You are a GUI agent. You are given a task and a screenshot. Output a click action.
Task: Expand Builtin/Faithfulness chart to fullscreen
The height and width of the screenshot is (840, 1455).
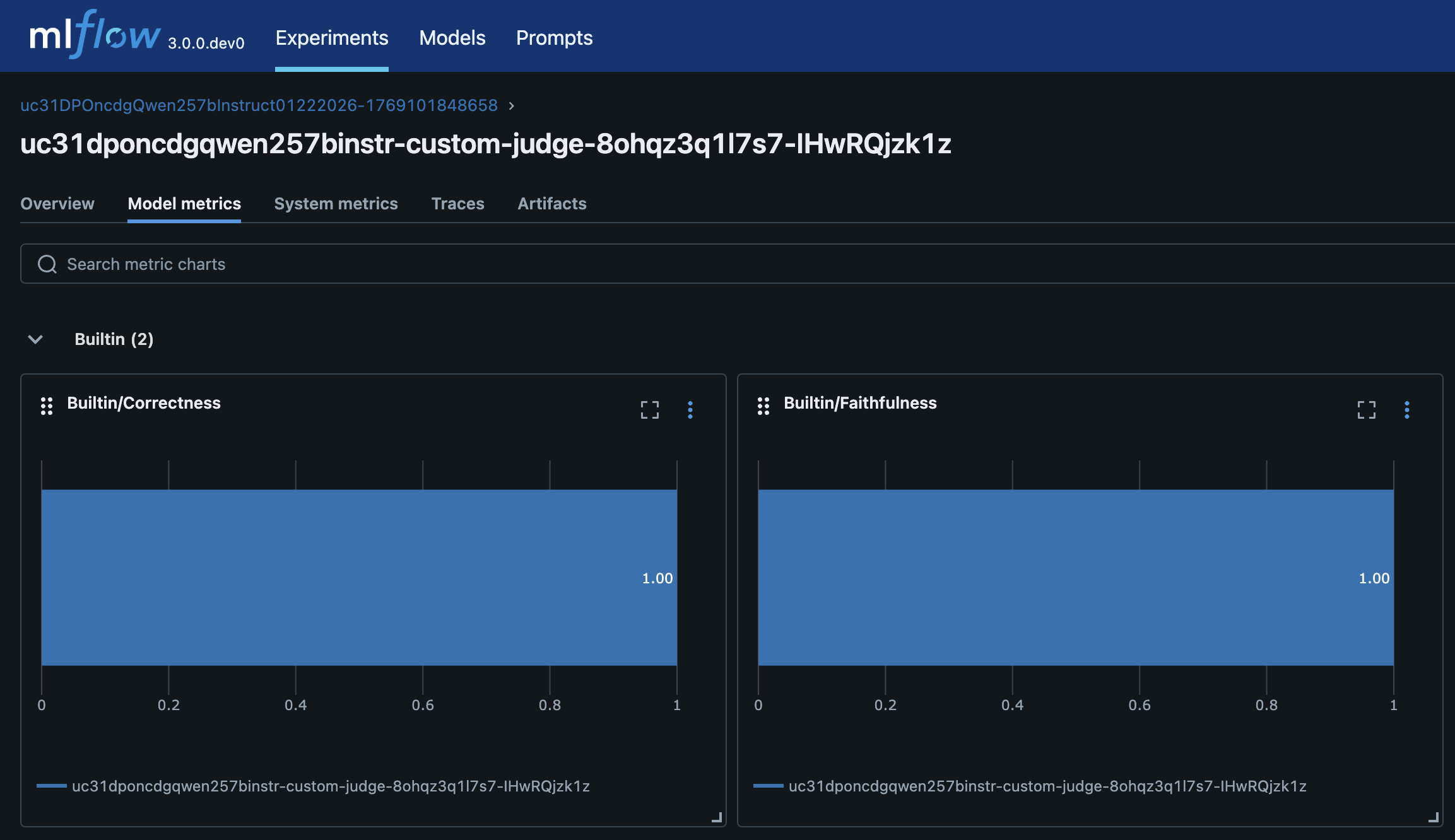(1367, 410)
